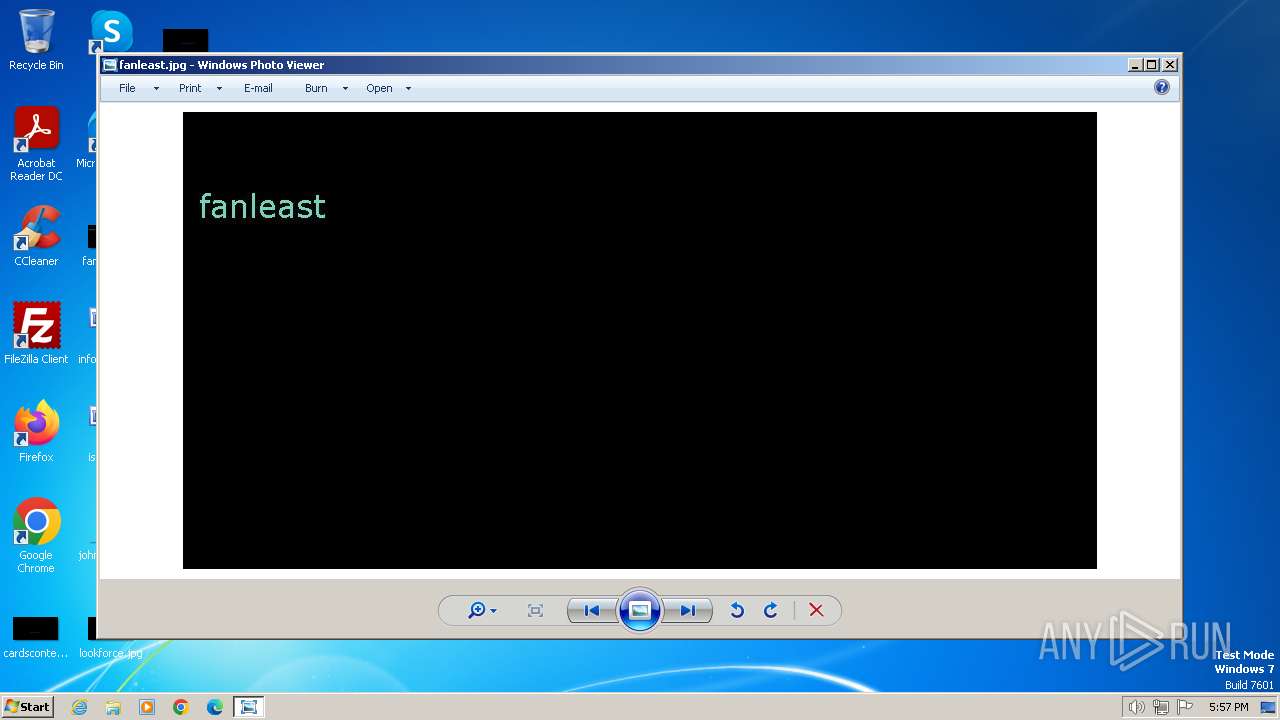Launch Chrome from the taskbar
1280x720 pixels.
pyautogui.click(x=181, y=707)
